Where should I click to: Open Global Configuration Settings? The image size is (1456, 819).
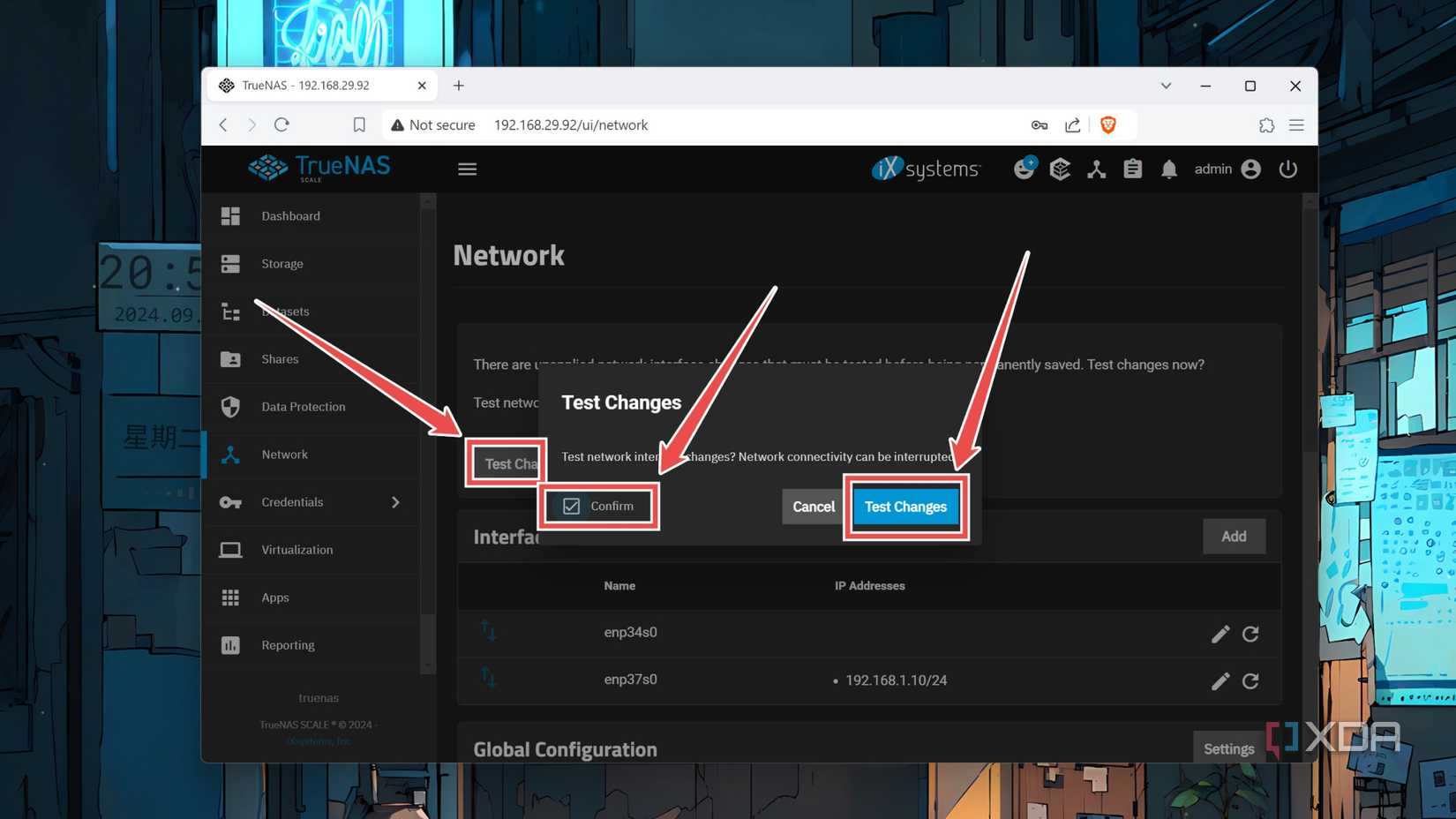(x=1228, y=748)
